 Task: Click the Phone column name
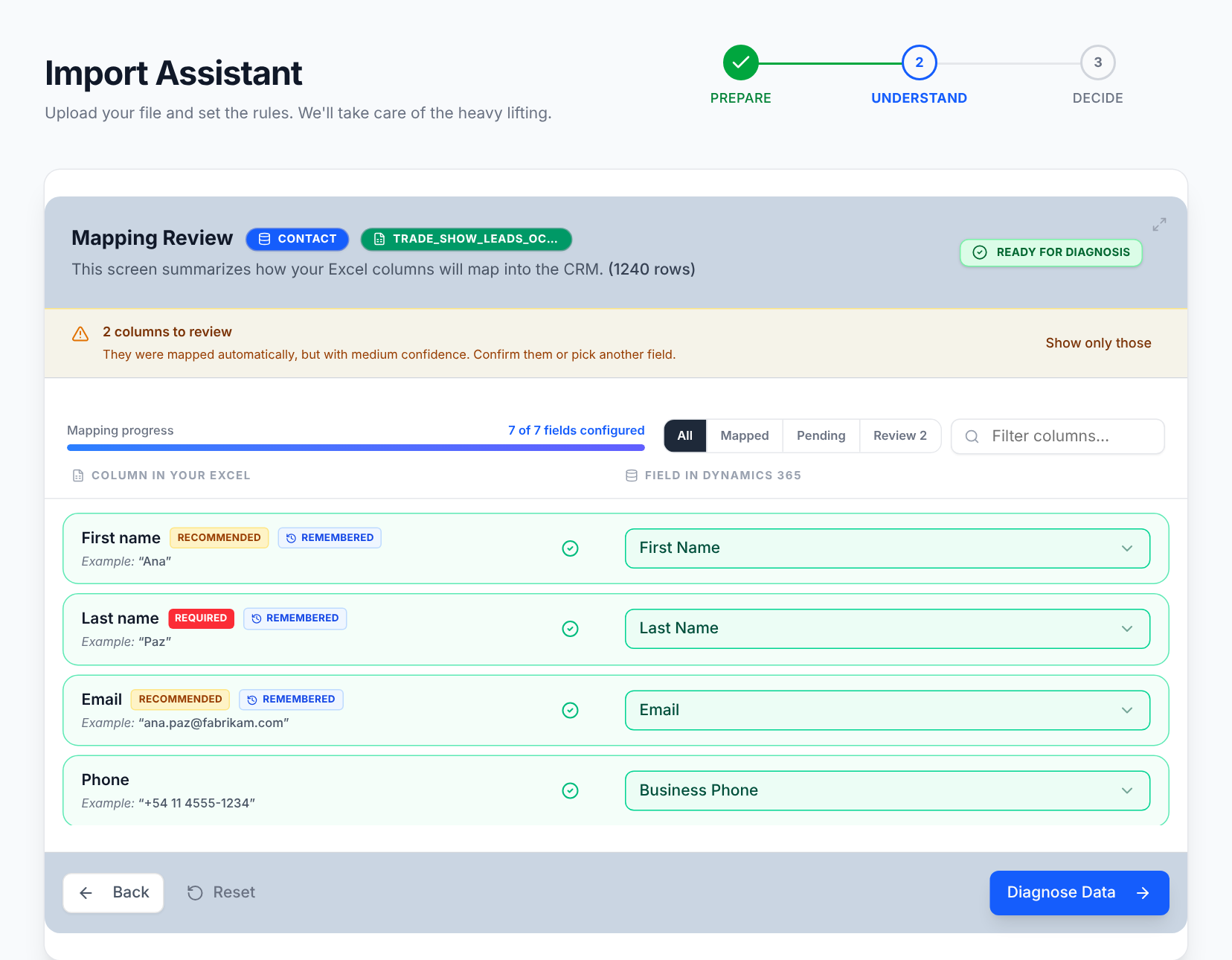105,780
